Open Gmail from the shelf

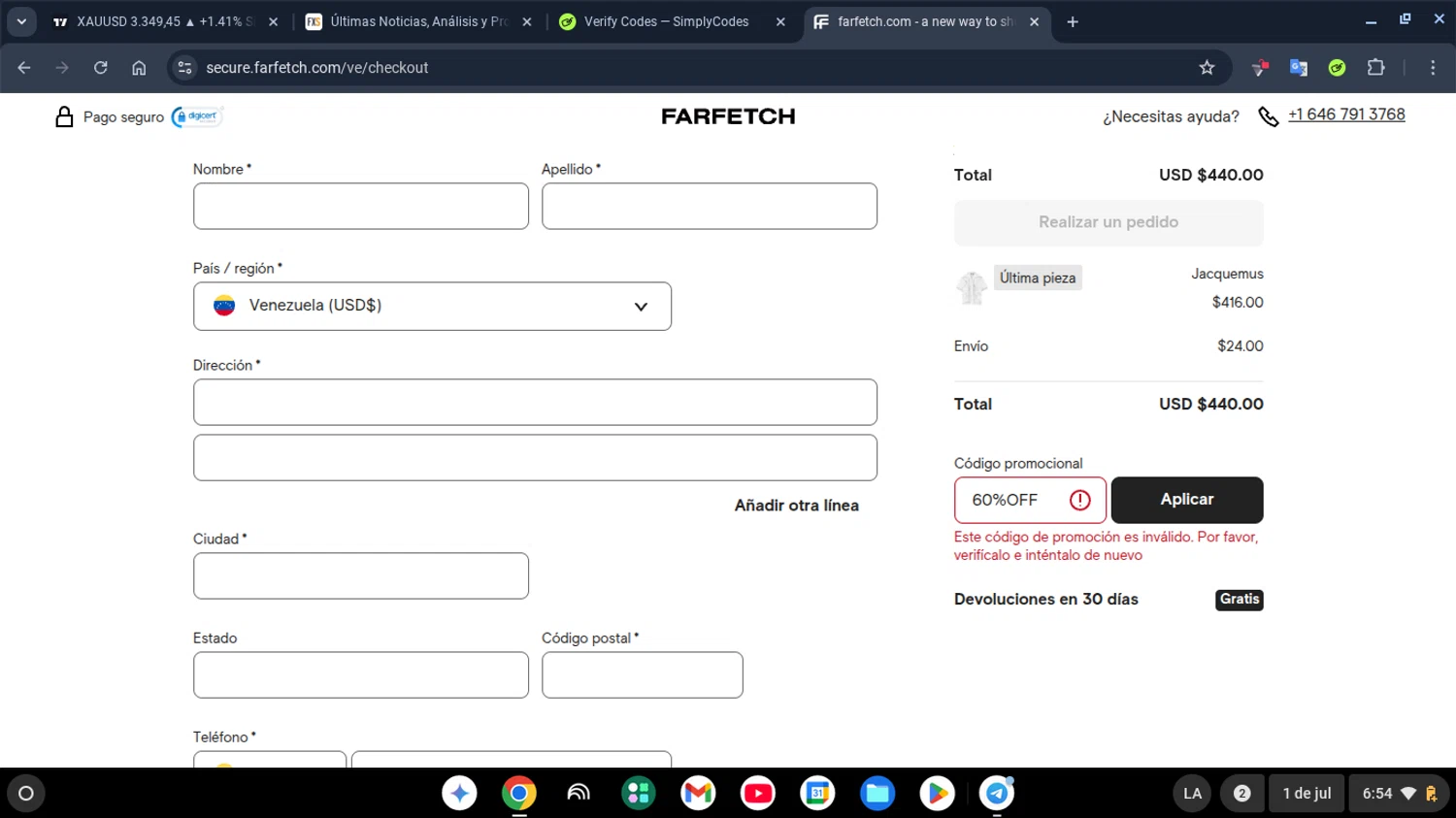pos(698,794)
